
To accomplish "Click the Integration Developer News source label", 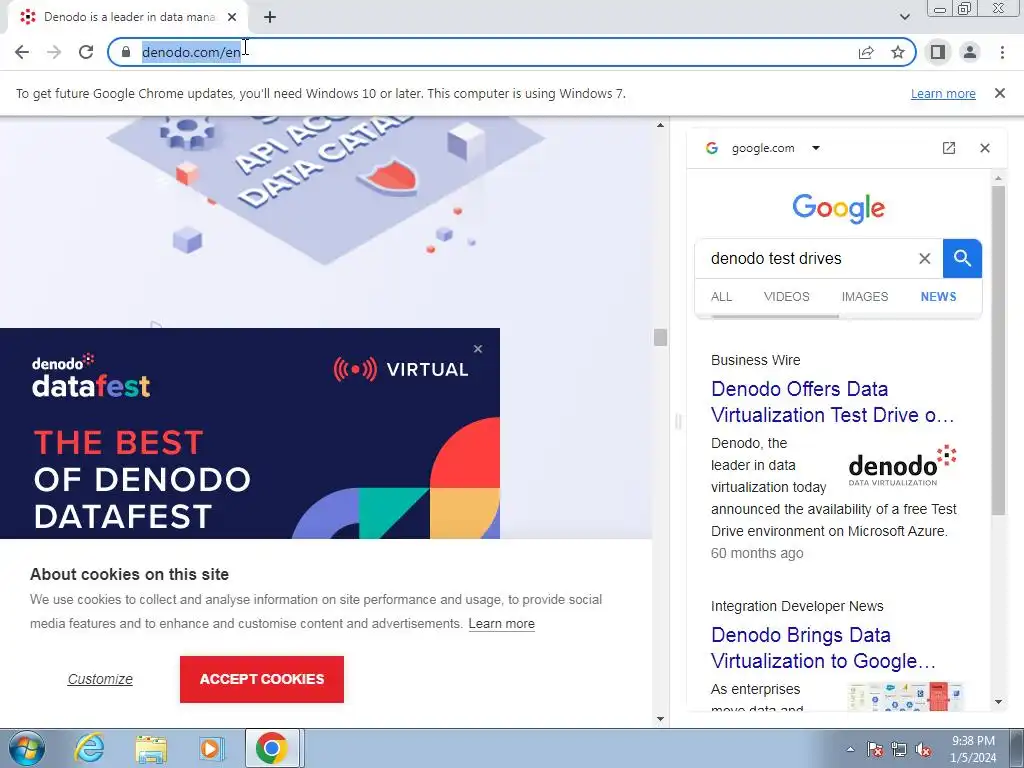I will pyautogui.click(x=797, y=607).
